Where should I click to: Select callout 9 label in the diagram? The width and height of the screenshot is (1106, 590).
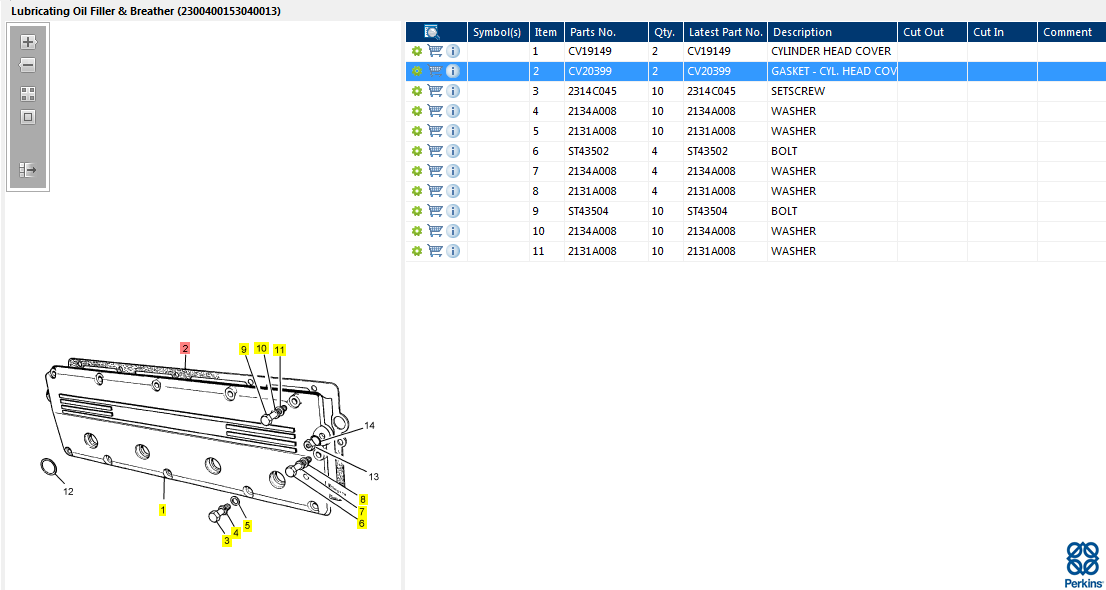(x=243, y=349)
